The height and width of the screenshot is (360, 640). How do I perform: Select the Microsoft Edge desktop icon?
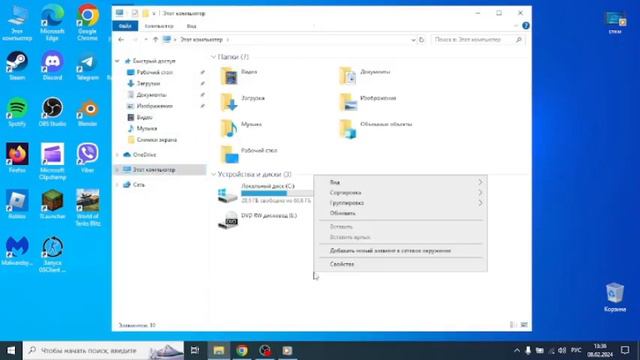52,22
